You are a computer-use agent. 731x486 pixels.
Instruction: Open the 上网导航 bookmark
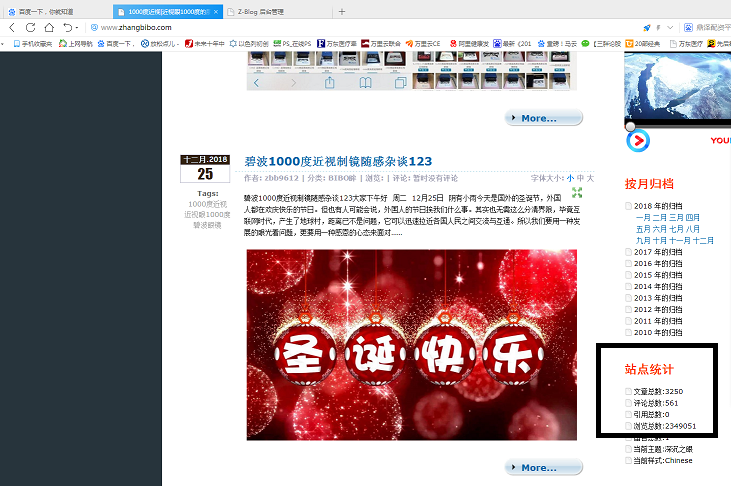click(75, 44)
